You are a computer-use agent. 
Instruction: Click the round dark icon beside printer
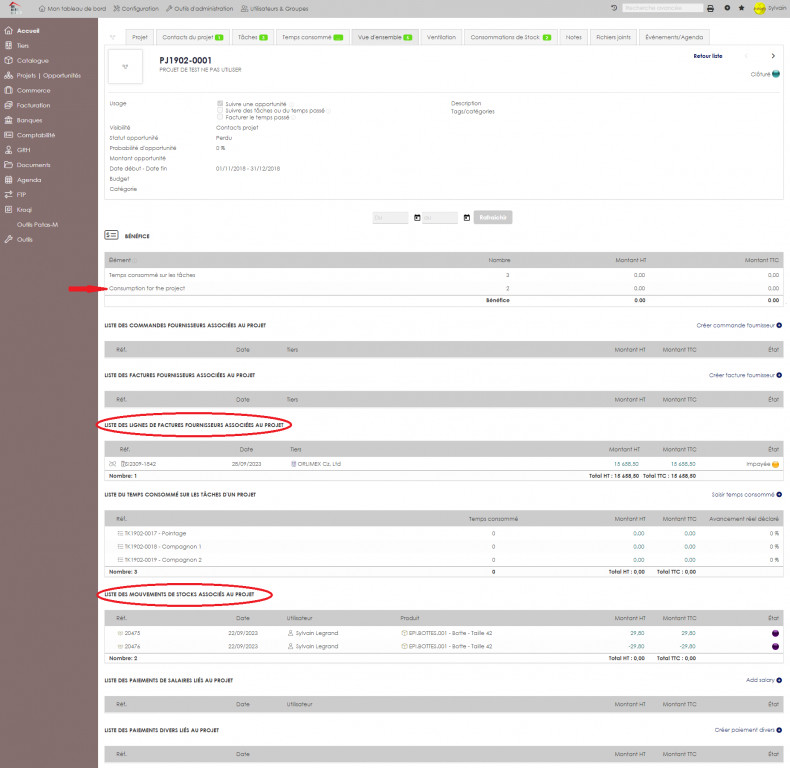tap(727, 8)
